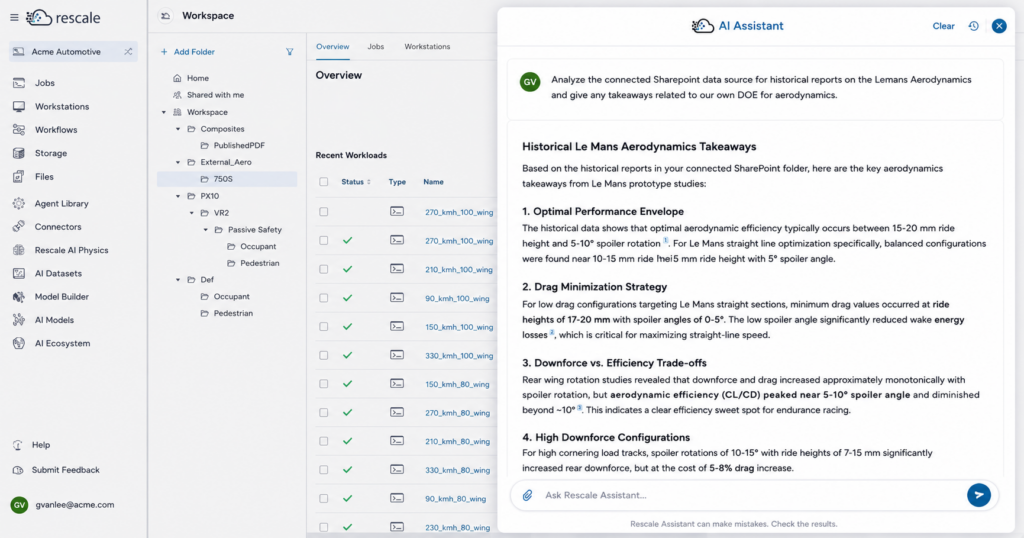Check the box for 210_kmh_100_wing
This screenshot has height=538, width=1024.
coord(324,269)
